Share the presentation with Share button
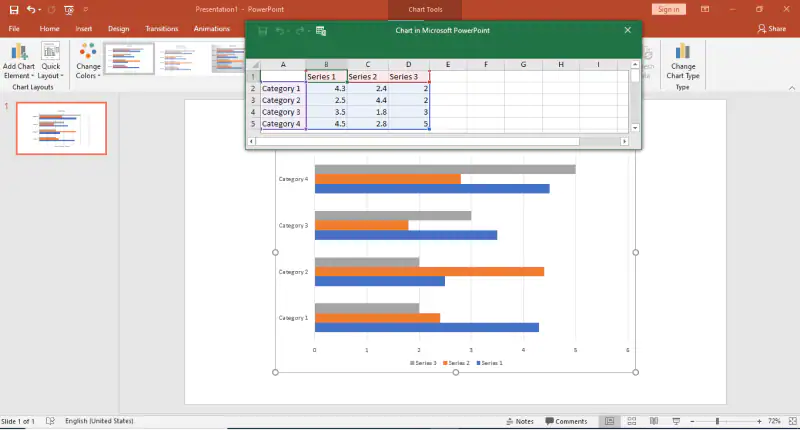Viewport: 800px width, 430px height. (x=771, y=29)
